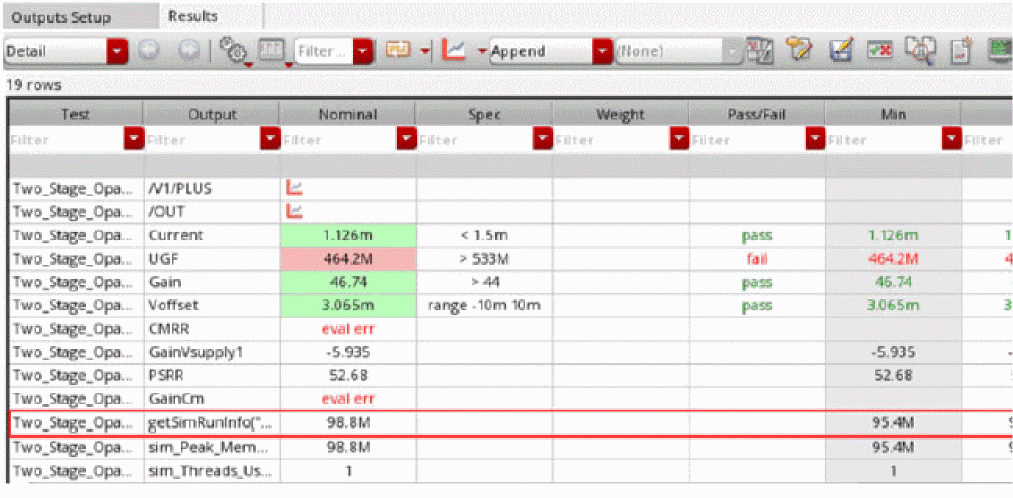Expand the Append plot mode dropdown
1013x498 pixels.
coord(601,50)
